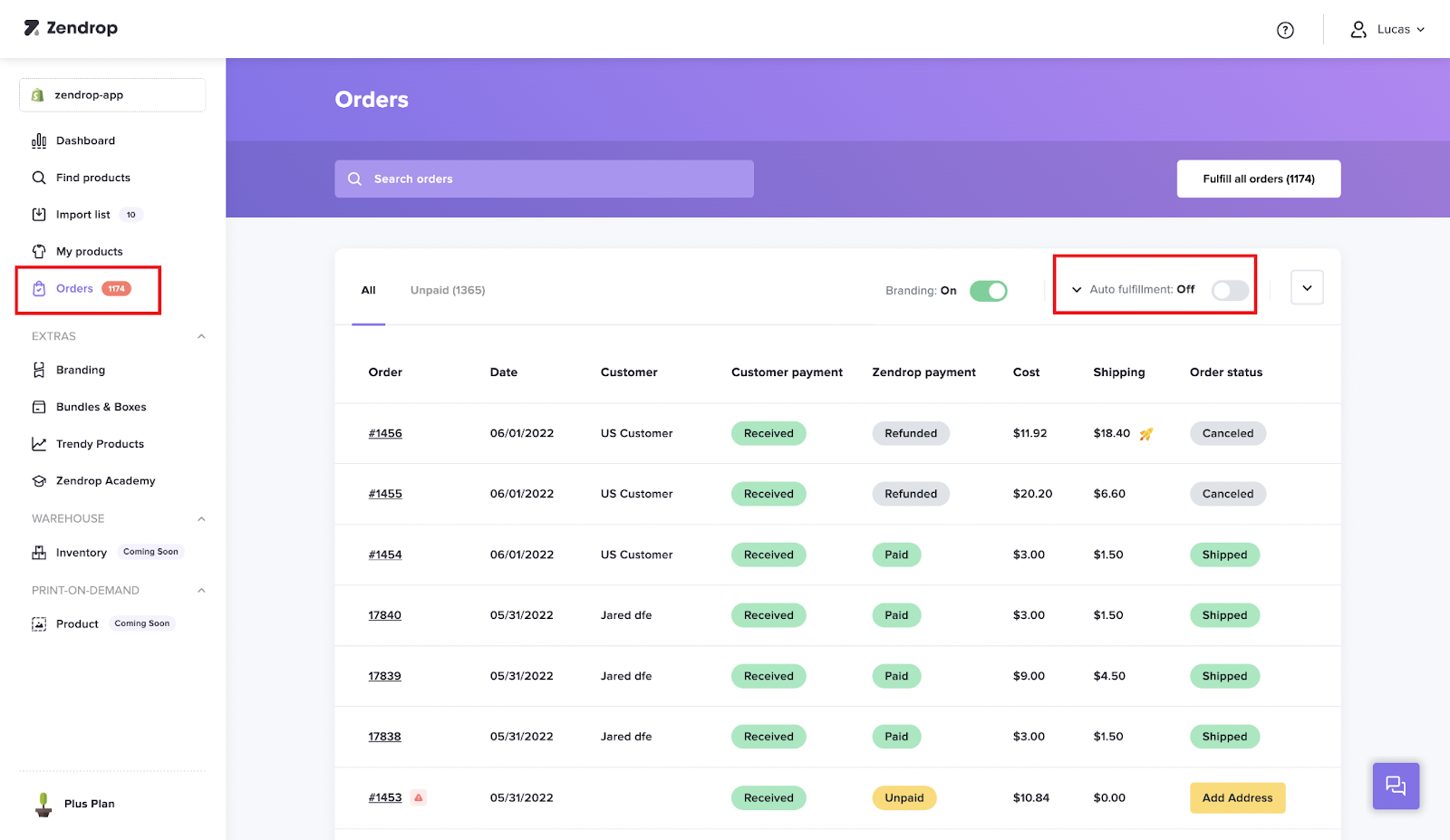1450x840 pixels.
Task: Open order #1454 link
Action: pyautogui.click(x=385, y=555)
